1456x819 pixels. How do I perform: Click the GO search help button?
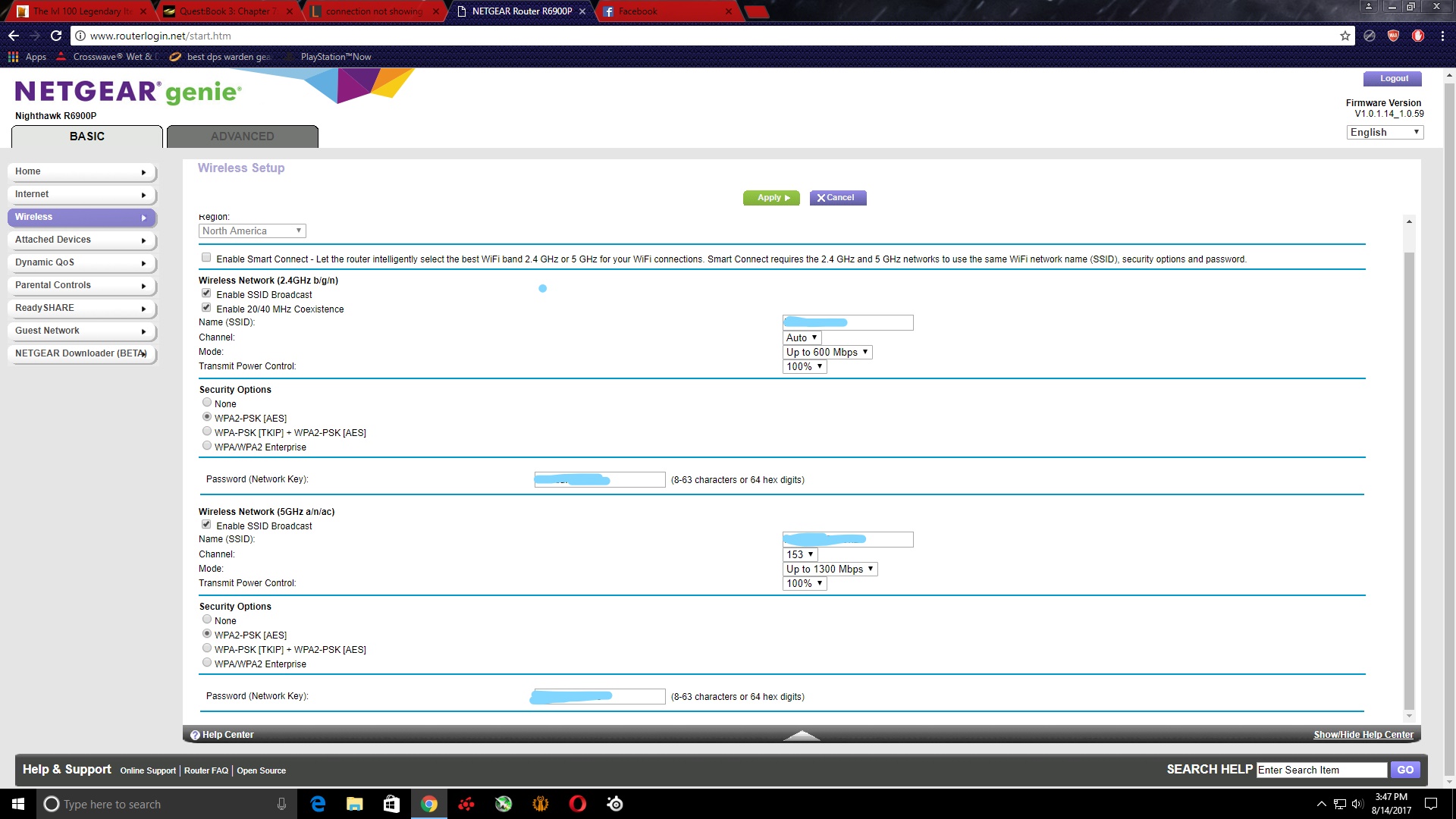coord(1405,770)
